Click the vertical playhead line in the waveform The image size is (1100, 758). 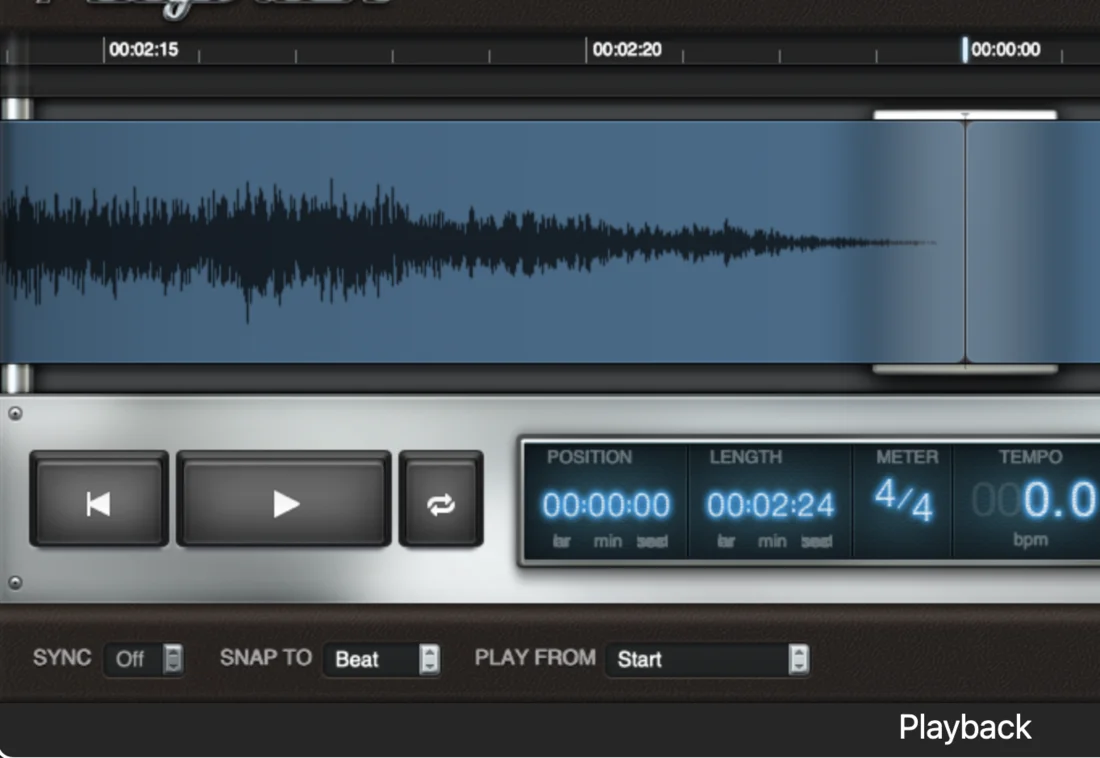965,242
